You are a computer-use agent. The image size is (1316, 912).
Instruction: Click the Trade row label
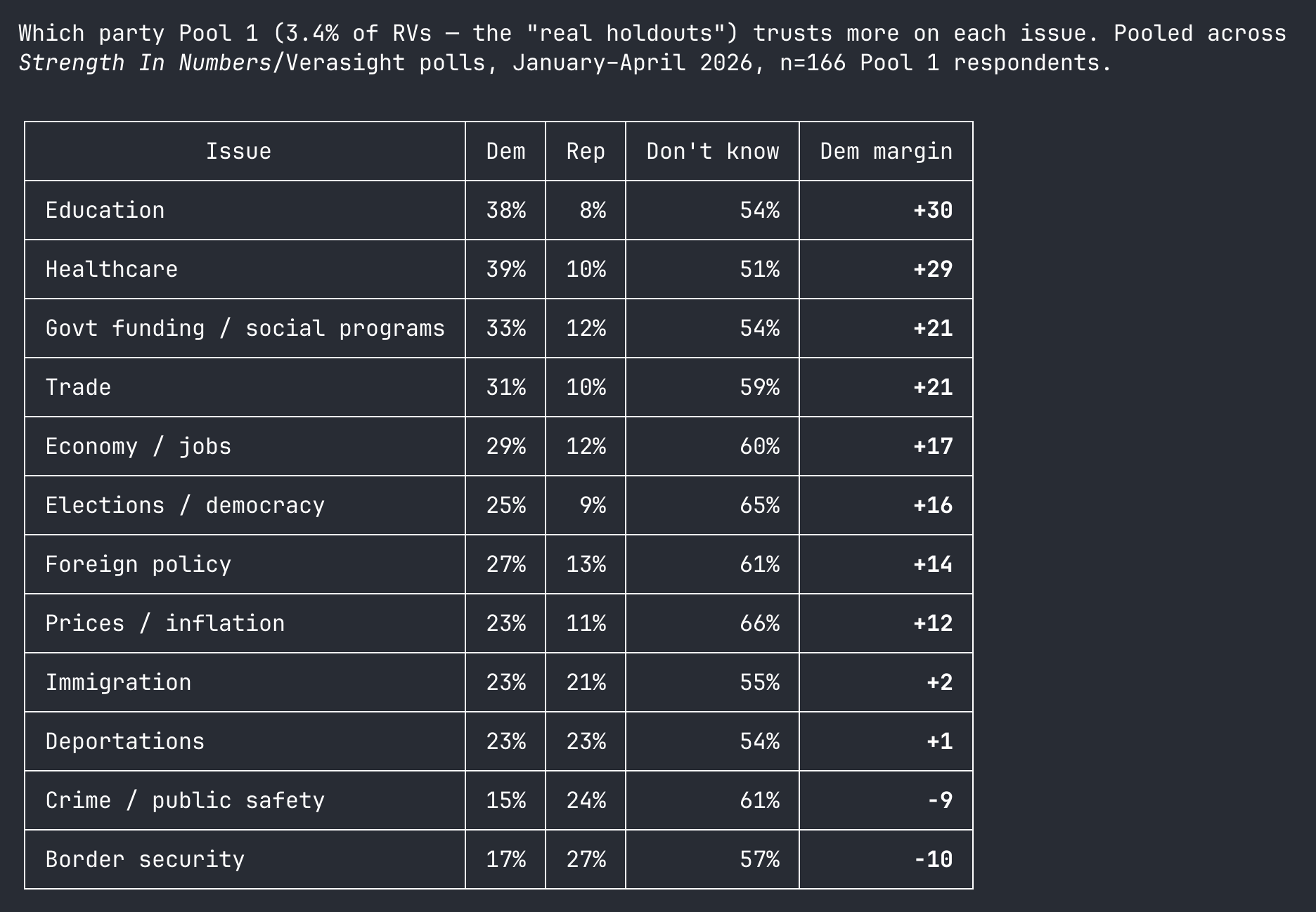(x=78, y=387)
